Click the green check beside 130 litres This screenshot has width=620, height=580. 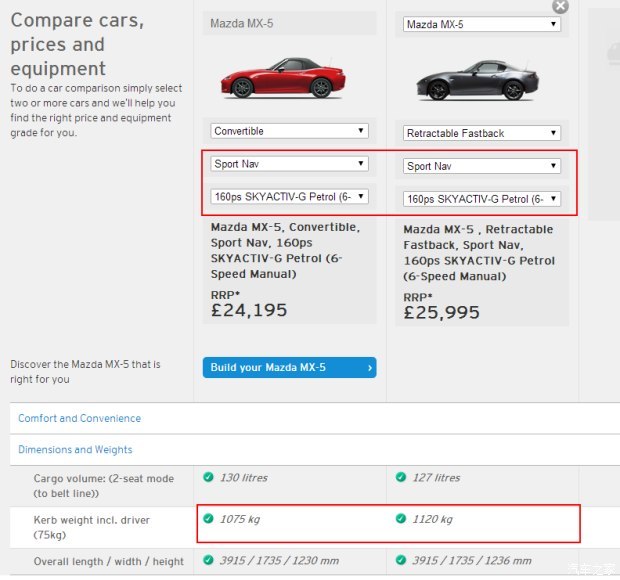[x=208, y=478]
